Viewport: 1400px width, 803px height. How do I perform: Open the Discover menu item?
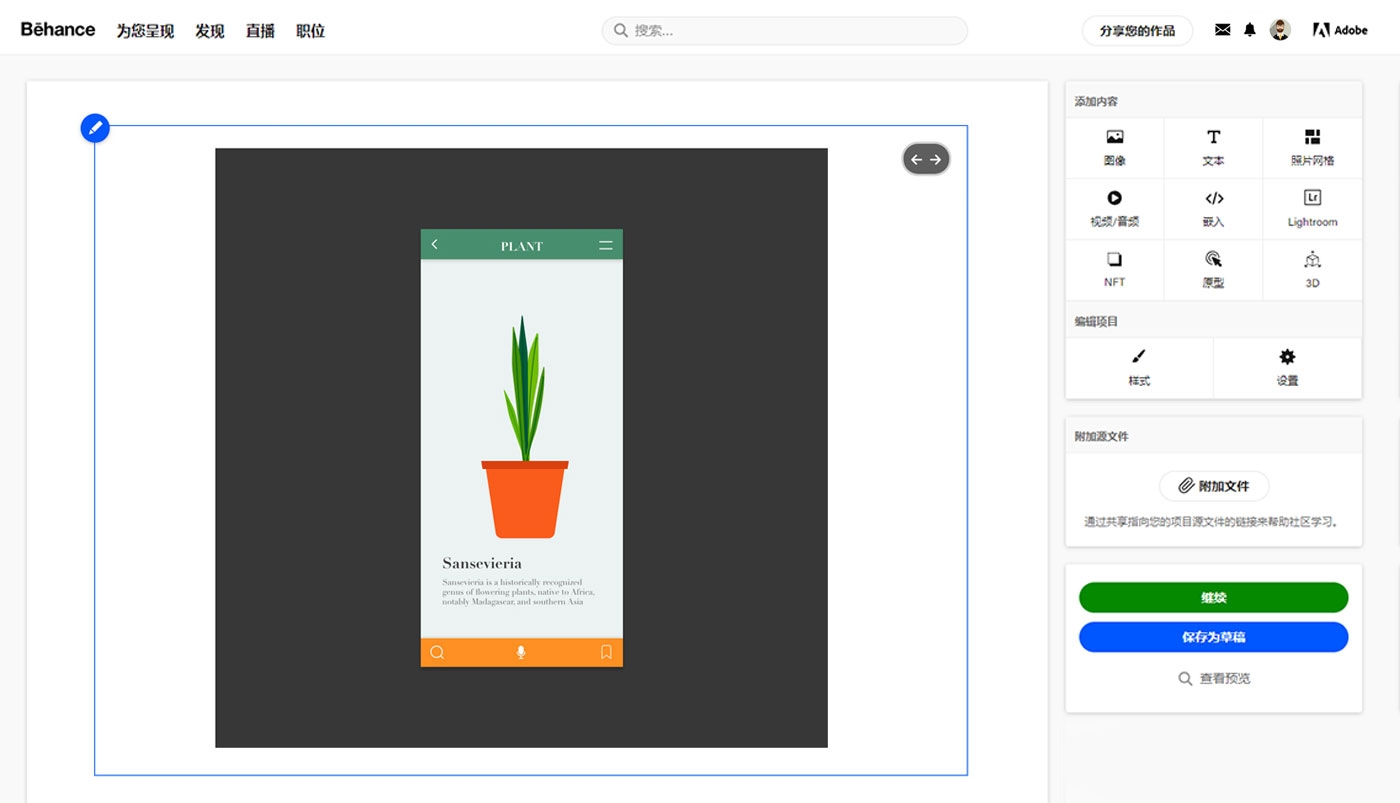210,31
